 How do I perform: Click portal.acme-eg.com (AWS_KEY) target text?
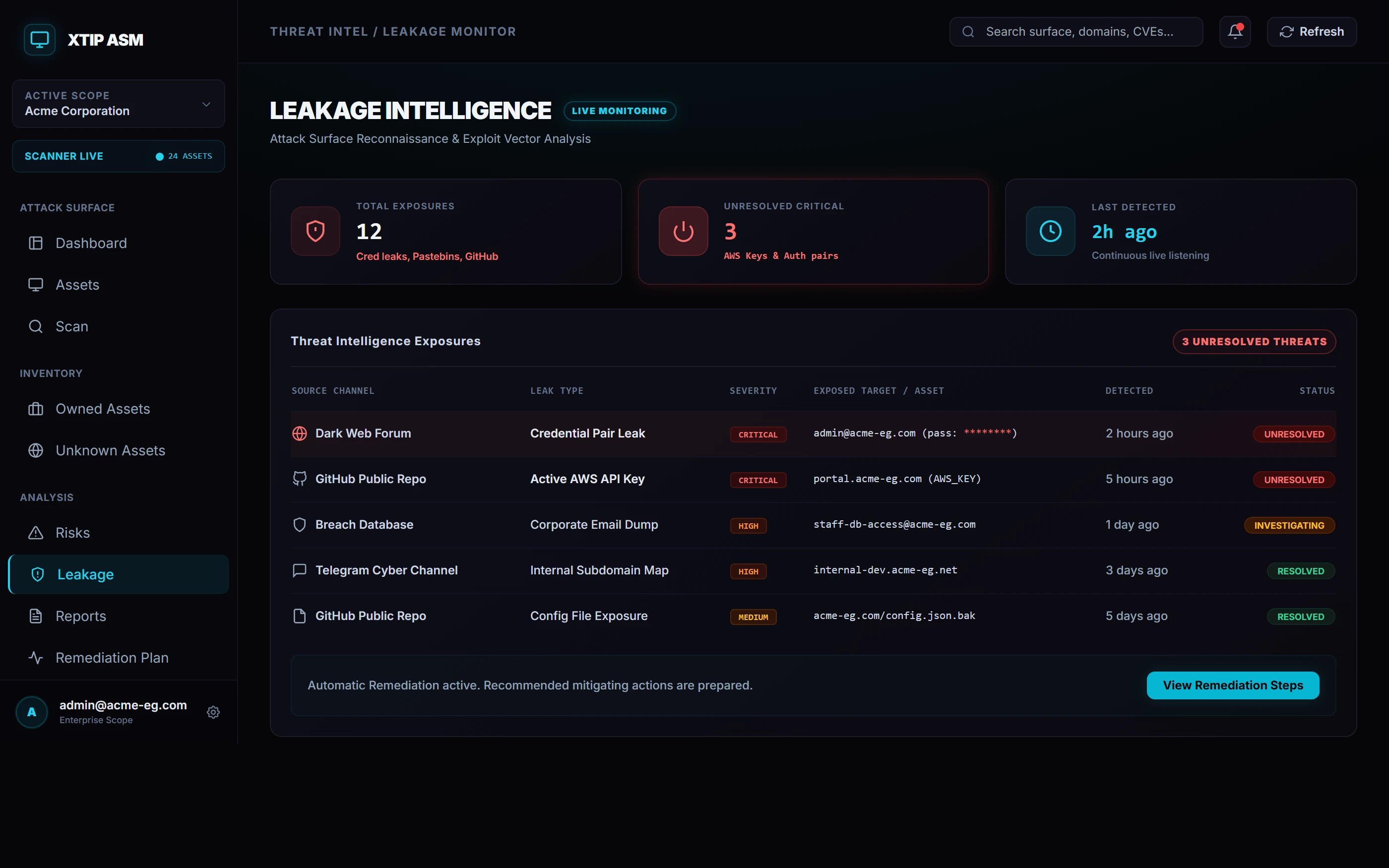pyautogui.click(x=896, y=479)
